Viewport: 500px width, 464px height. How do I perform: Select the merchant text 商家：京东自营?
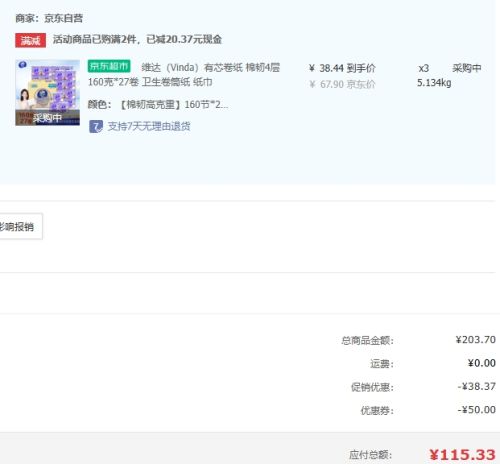tap(49, 18)
